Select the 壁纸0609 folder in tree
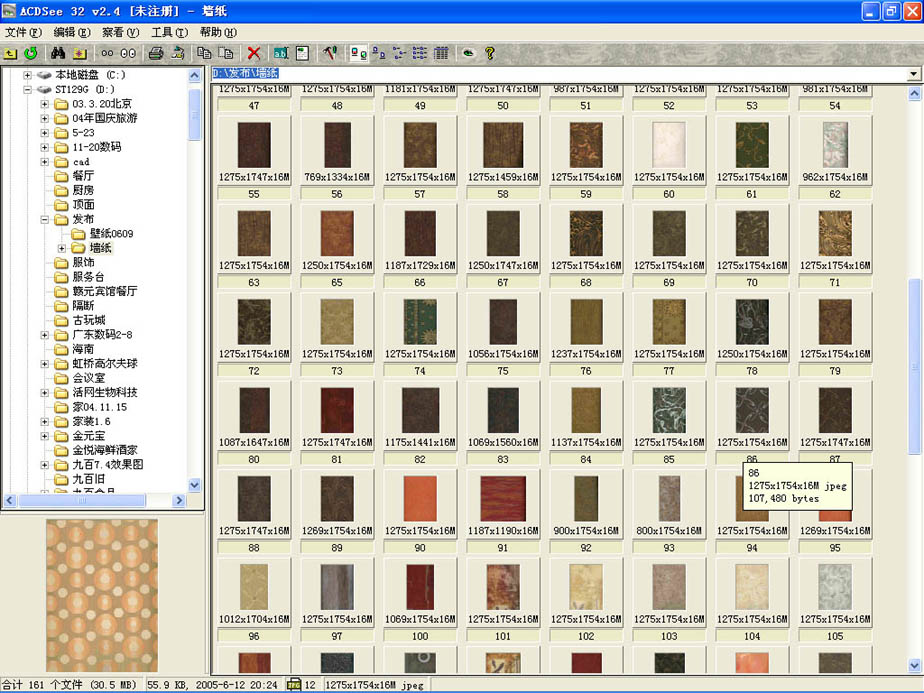The image size is (924, 693). point(111,233)
